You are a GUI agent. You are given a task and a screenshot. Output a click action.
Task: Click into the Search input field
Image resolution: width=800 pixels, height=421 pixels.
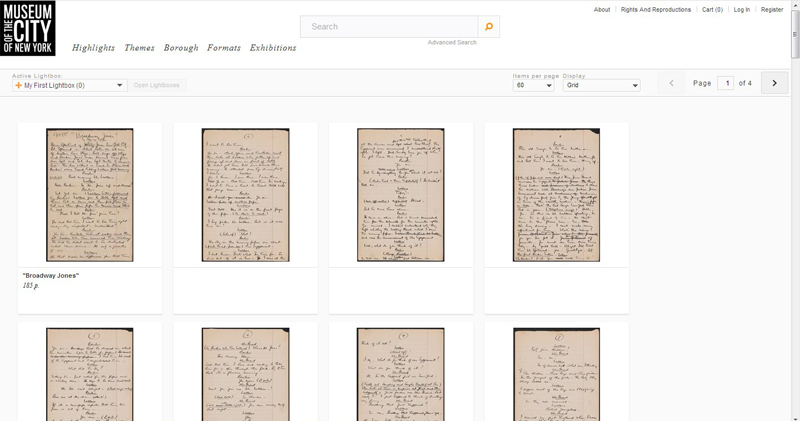pyautogui.click(x=389, y=27)
